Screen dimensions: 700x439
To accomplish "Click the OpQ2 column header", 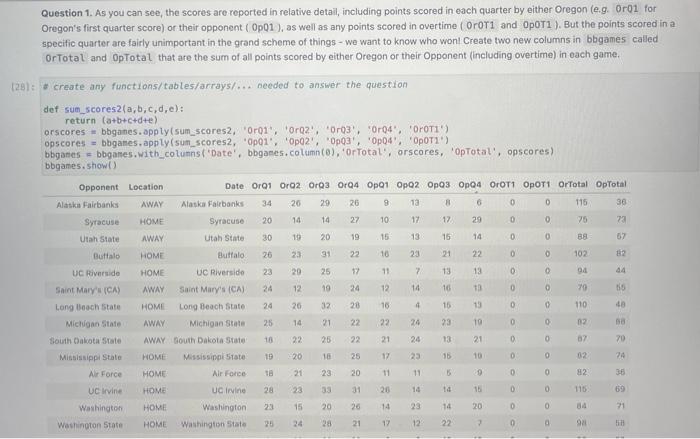I will coord(408,185).
